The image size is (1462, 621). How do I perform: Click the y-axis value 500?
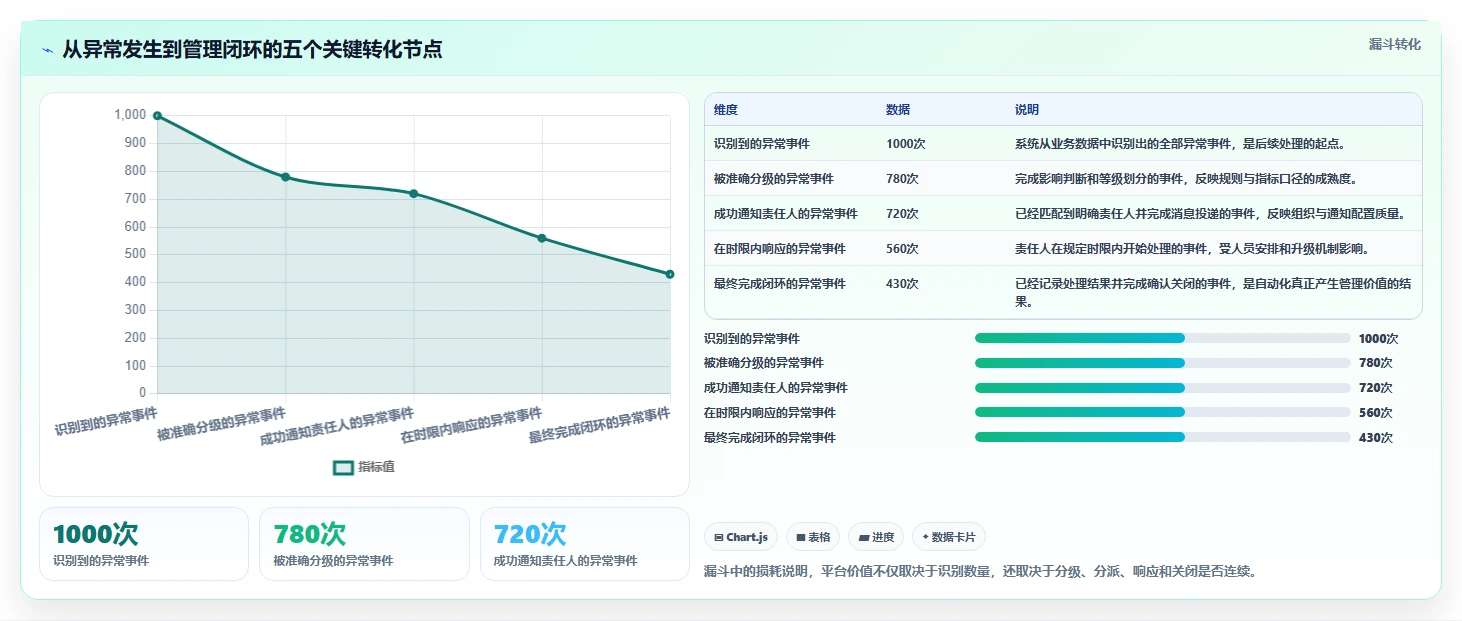click(135, 254)
